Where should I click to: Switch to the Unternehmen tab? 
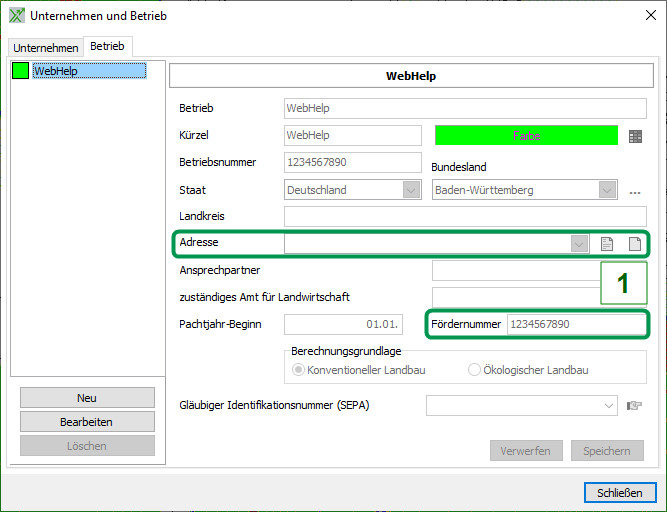point(46,48)
